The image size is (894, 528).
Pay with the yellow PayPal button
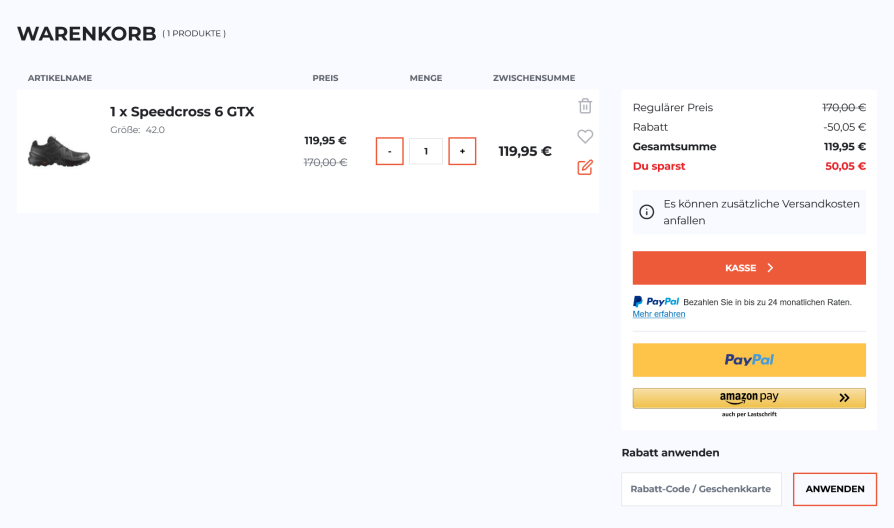[x=749, y=360]
